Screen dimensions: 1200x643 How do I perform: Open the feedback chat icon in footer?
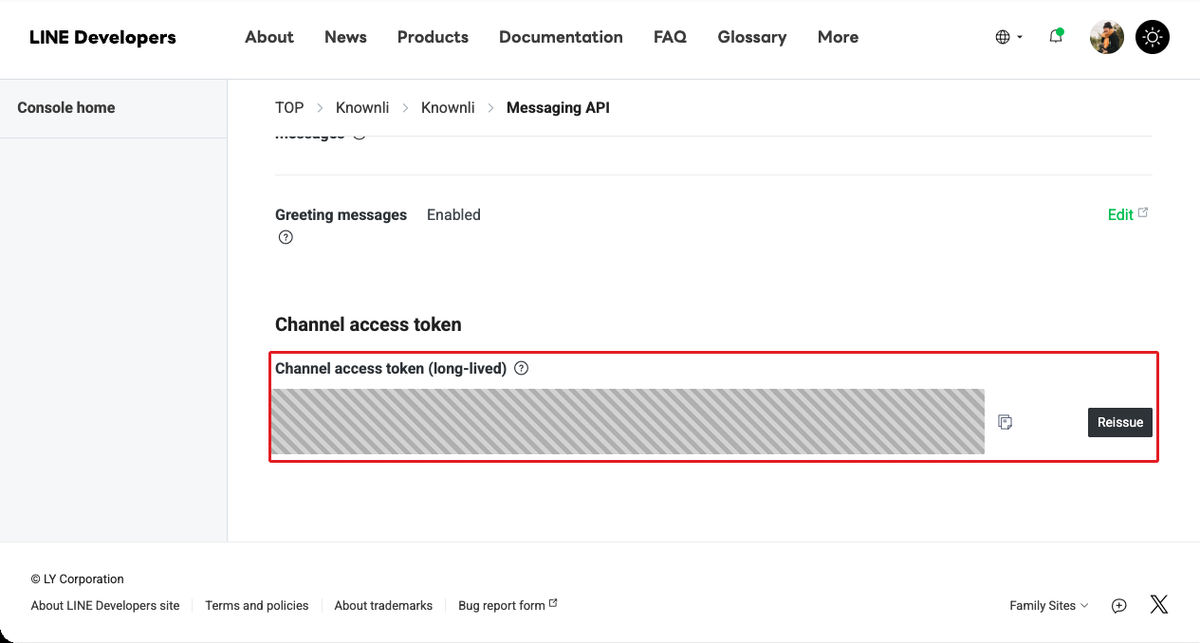pyautogui.click(x=1119, y=605)
